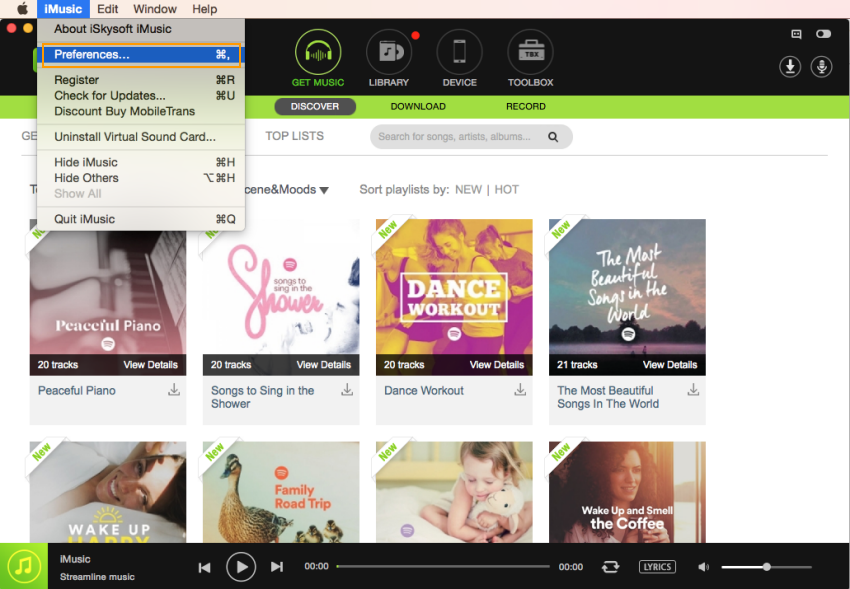The width and height of the screenshot is (850, 589).
Task: Download The Most Beautiful Songs playlist
Action: pos(693,390)
